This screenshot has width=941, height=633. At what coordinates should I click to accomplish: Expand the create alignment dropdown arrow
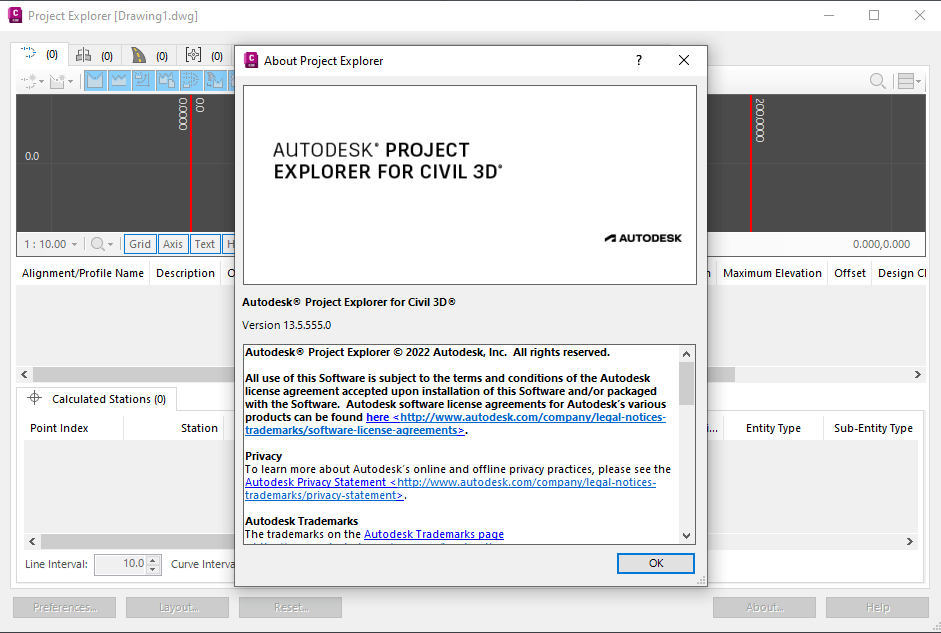[41, 81]
